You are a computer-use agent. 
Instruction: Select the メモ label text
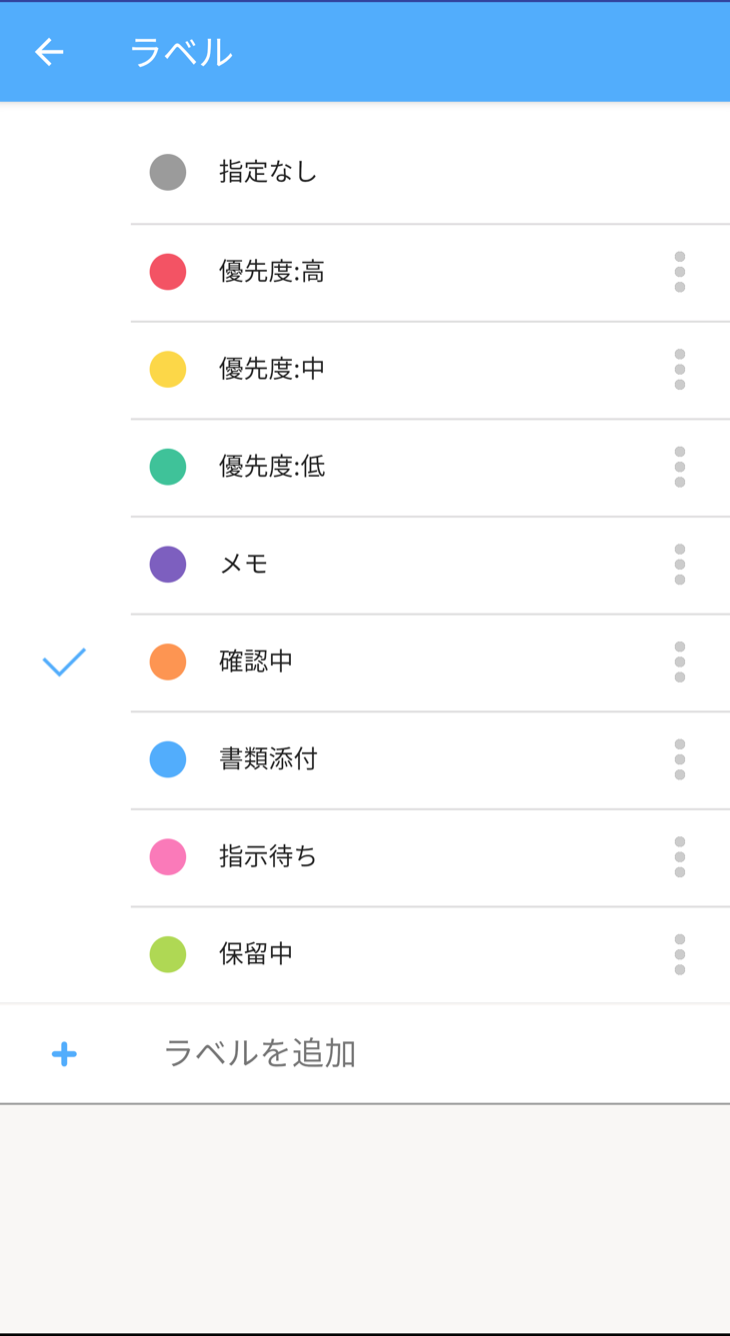coord(244,564)
